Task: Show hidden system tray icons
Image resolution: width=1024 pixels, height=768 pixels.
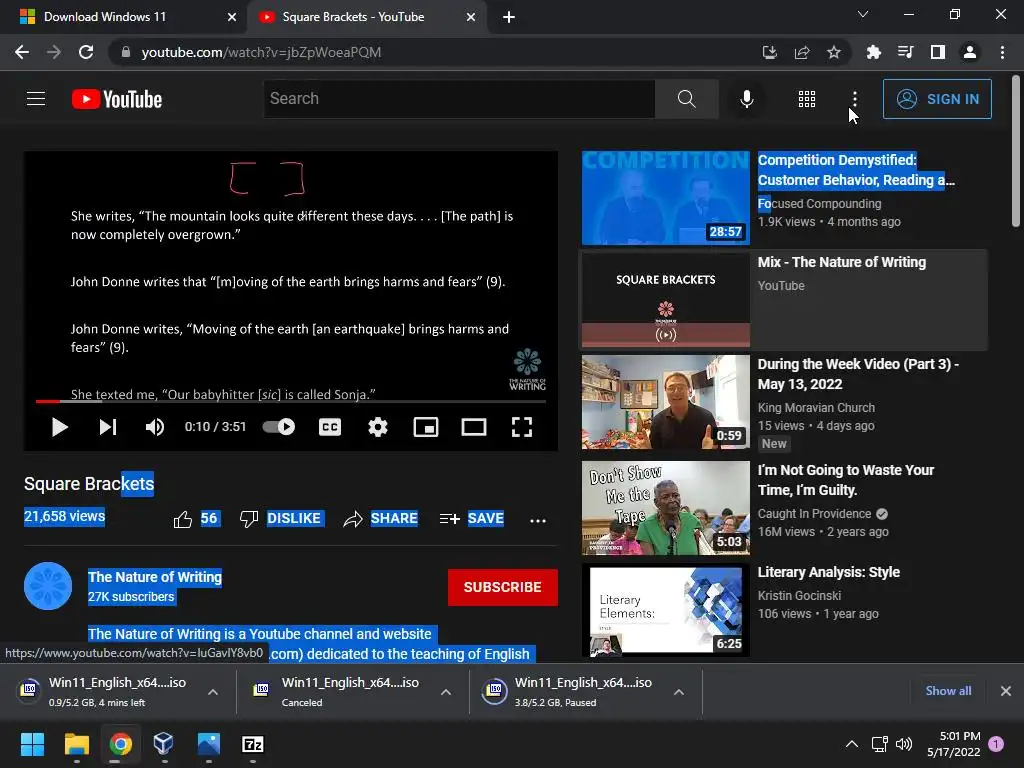Action: [x=852, y=744]
